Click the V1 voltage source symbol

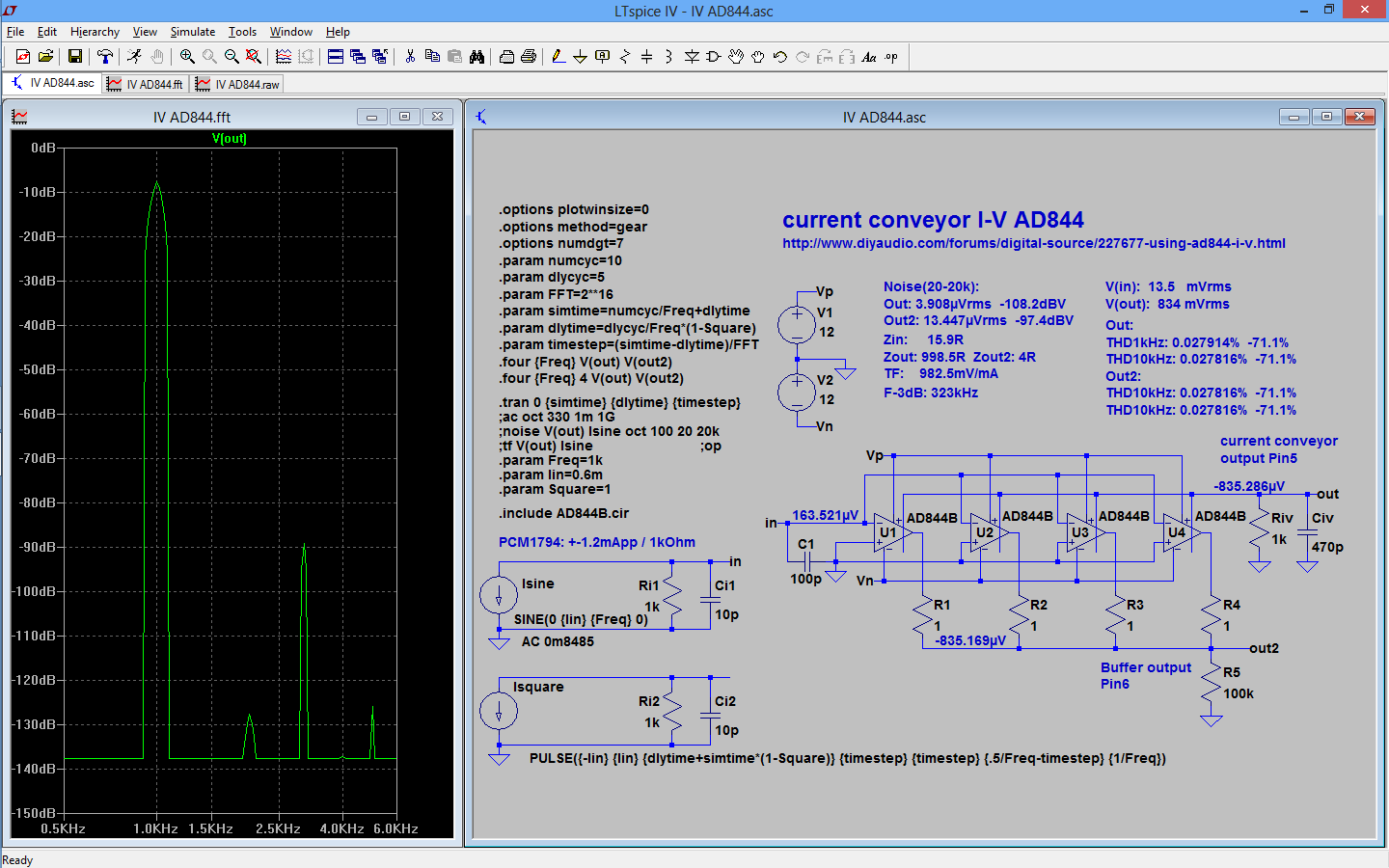(797, 324)
